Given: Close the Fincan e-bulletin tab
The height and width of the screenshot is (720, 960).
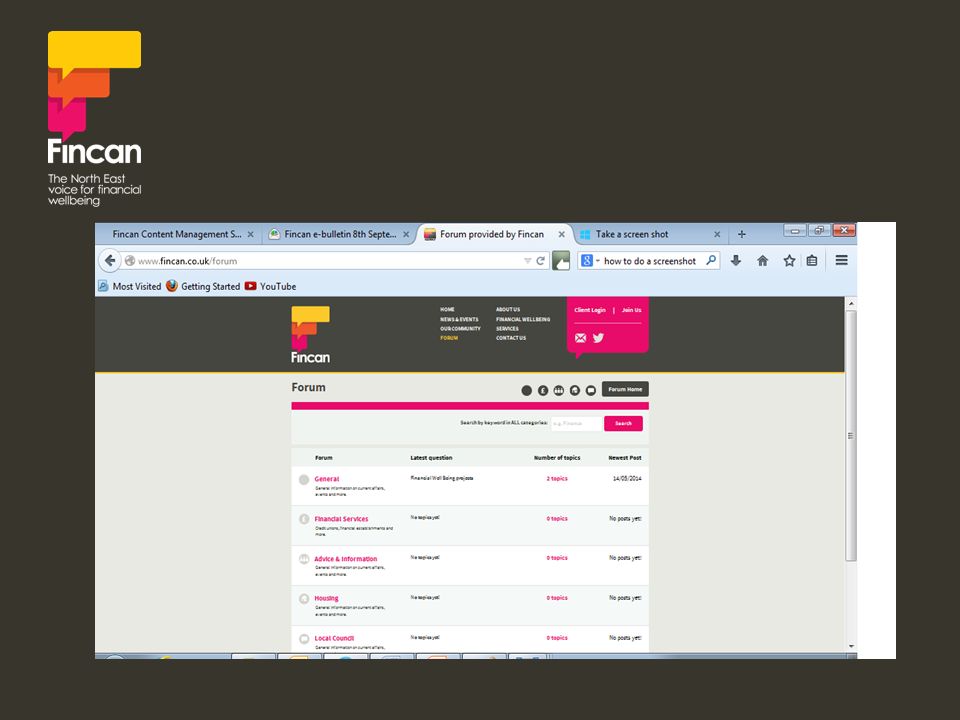Looking at the screenshot, I should coord(406,234).
